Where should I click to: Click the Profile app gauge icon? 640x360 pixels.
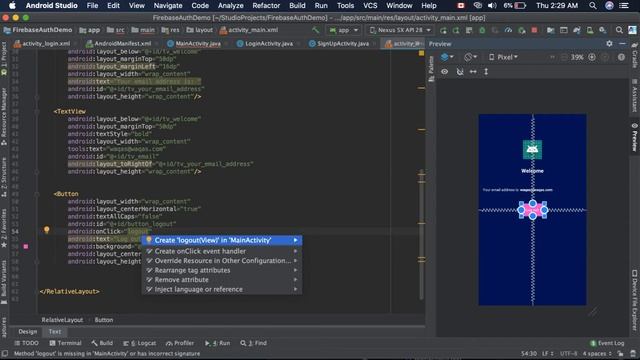[508, 30]
